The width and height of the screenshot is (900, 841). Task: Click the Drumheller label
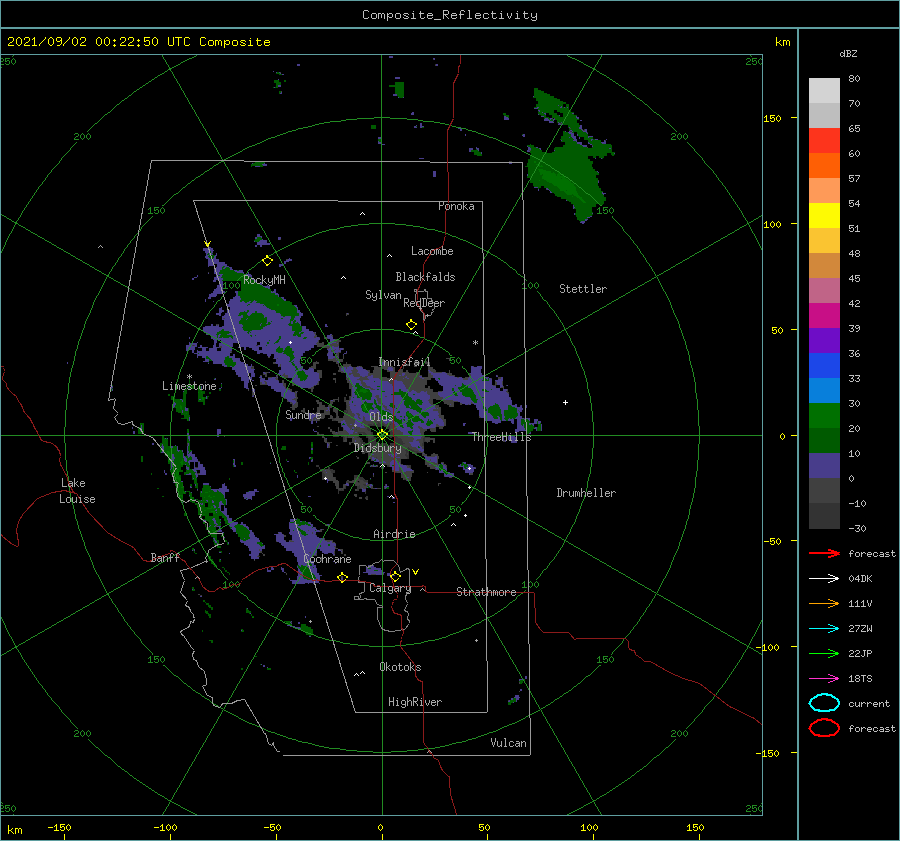tap(586, 493)
